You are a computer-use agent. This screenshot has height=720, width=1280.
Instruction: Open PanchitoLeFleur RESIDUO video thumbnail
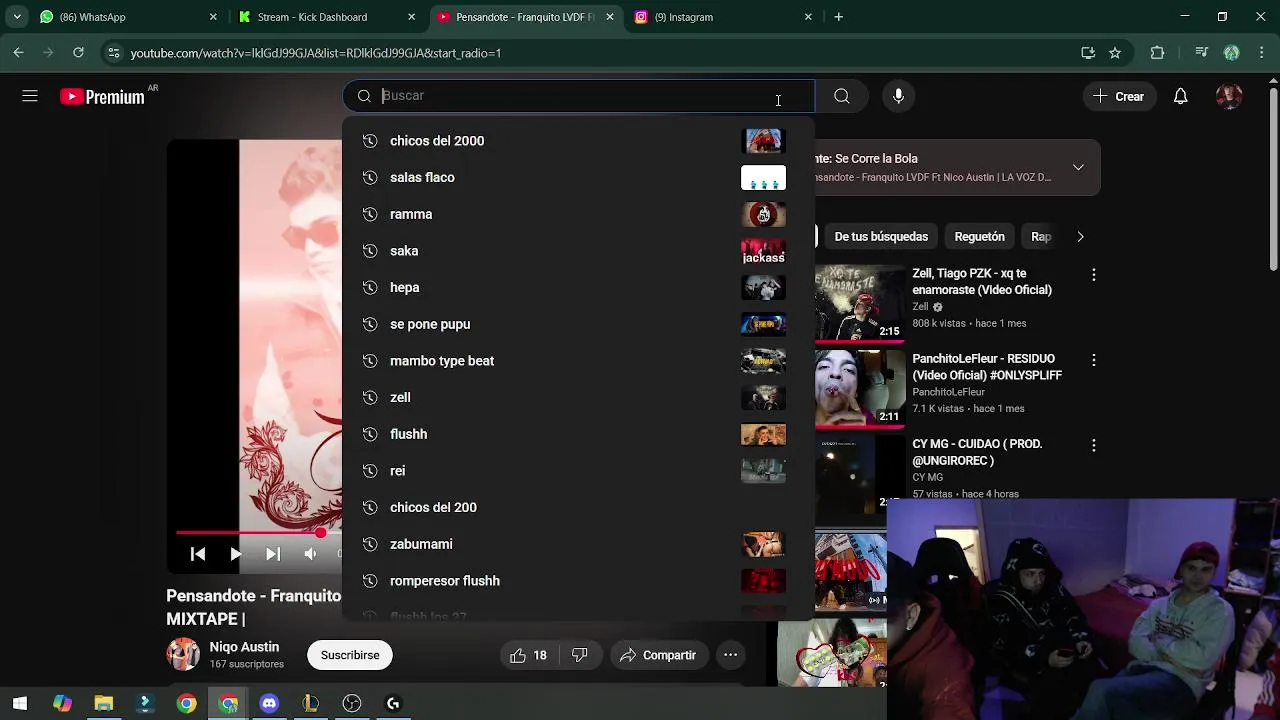point(860,388)
